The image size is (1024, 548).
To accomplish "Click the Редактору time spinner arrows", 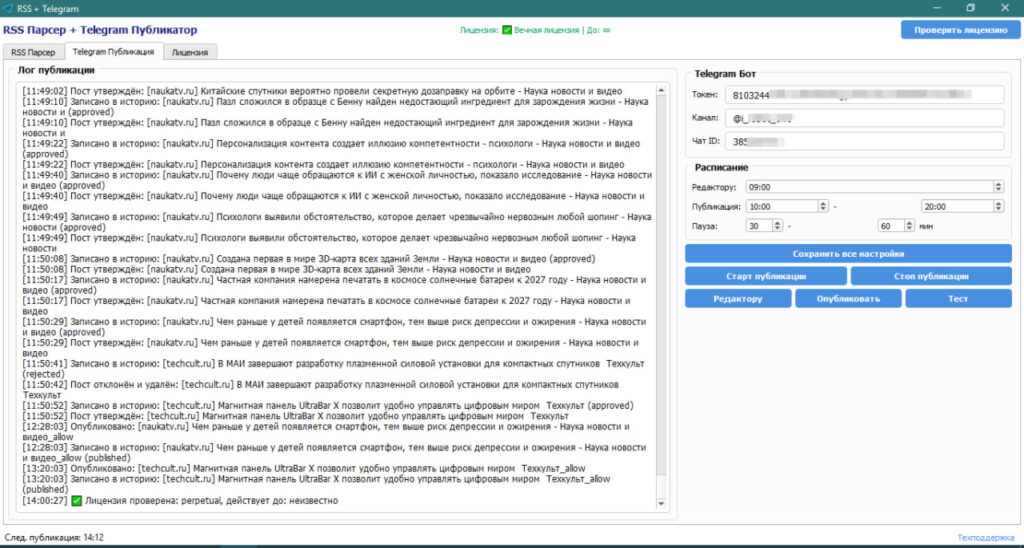I will (x=998, y=187).
